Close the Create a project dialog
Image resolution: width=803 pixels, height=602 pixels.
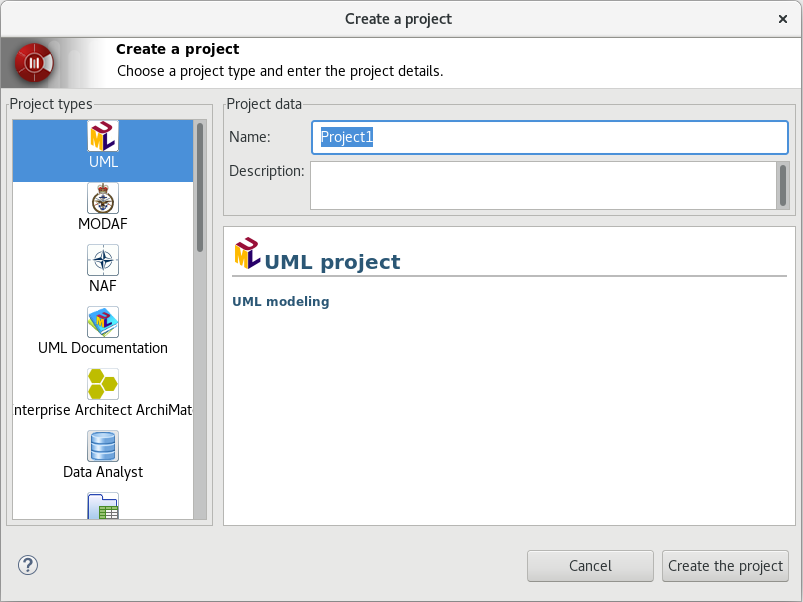783,18
